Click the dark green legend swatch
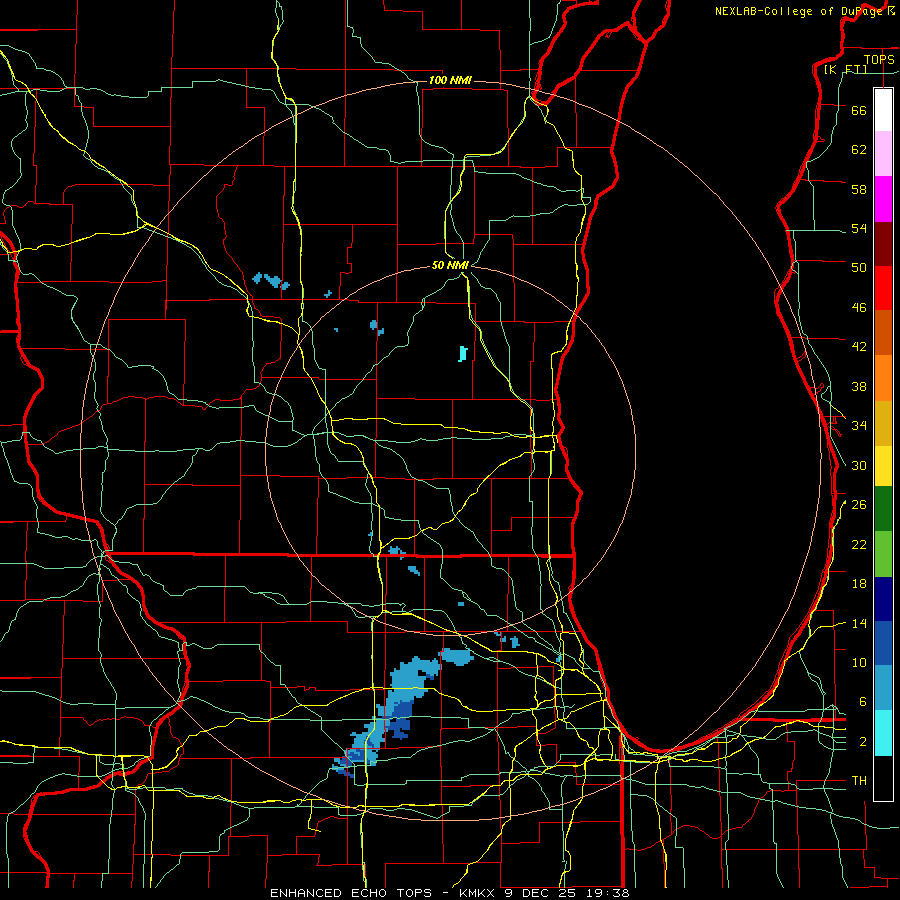Screen dimensions: 900x900 pyautogui.click(x=883, y=509)
